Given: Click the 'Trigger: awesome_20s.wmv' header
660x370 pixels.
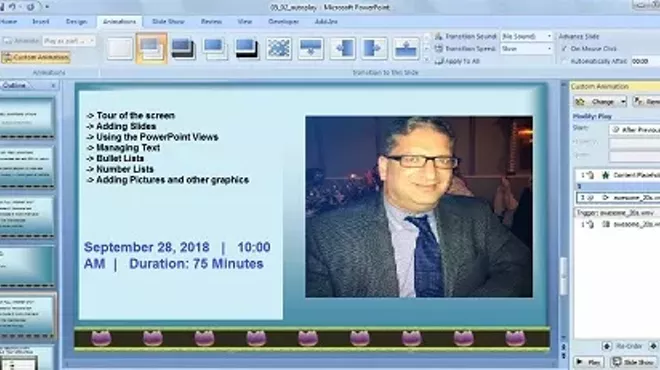Looking at the screenshot, I should click(617, 213).
